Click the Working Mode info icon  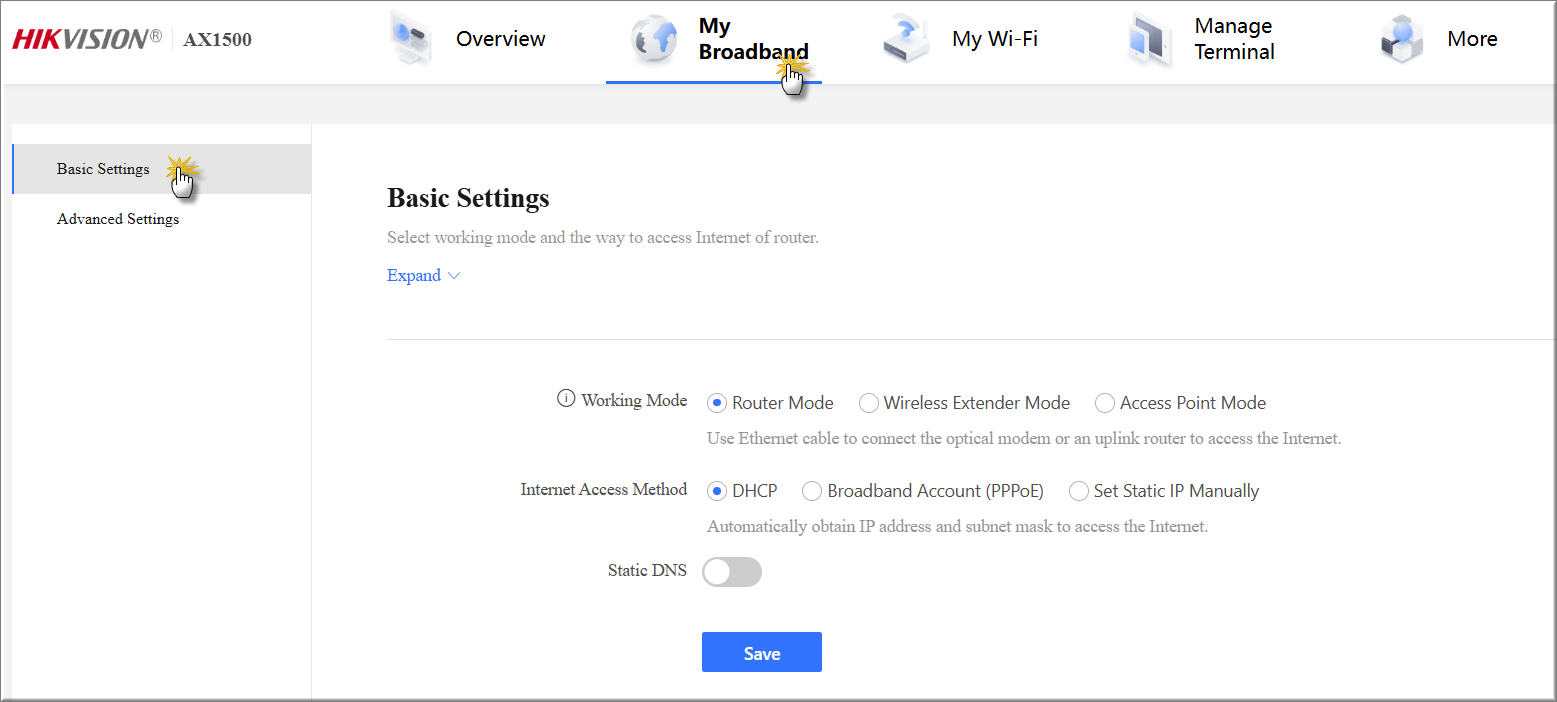tap(566, 399)
